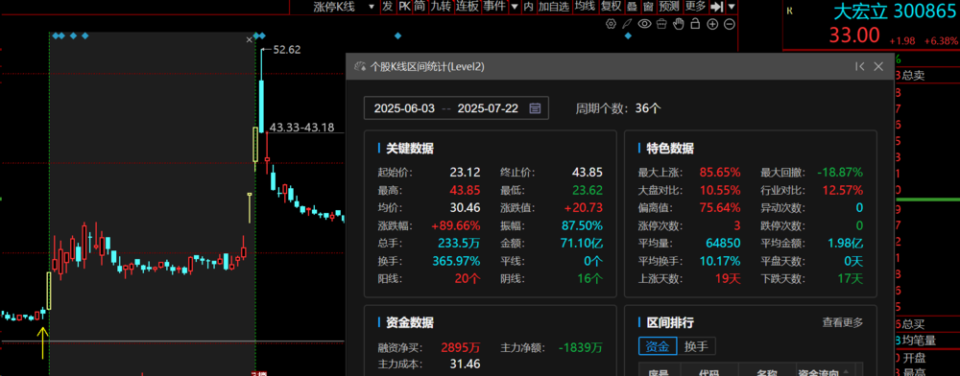Click the calendar icon in date range field
The height and width of the screenshot is (376, 960).
tap(534, 108)
